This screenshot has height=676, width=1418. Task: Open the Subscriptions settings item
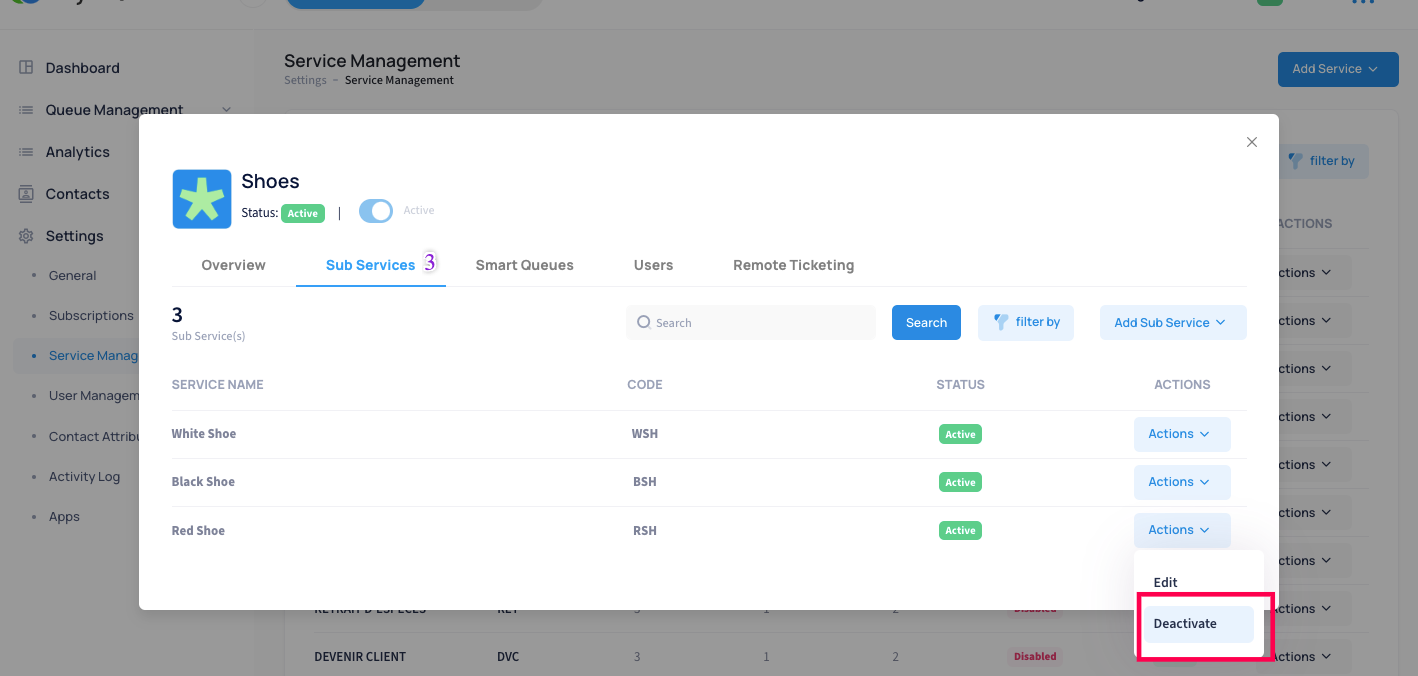click(91, 316)
